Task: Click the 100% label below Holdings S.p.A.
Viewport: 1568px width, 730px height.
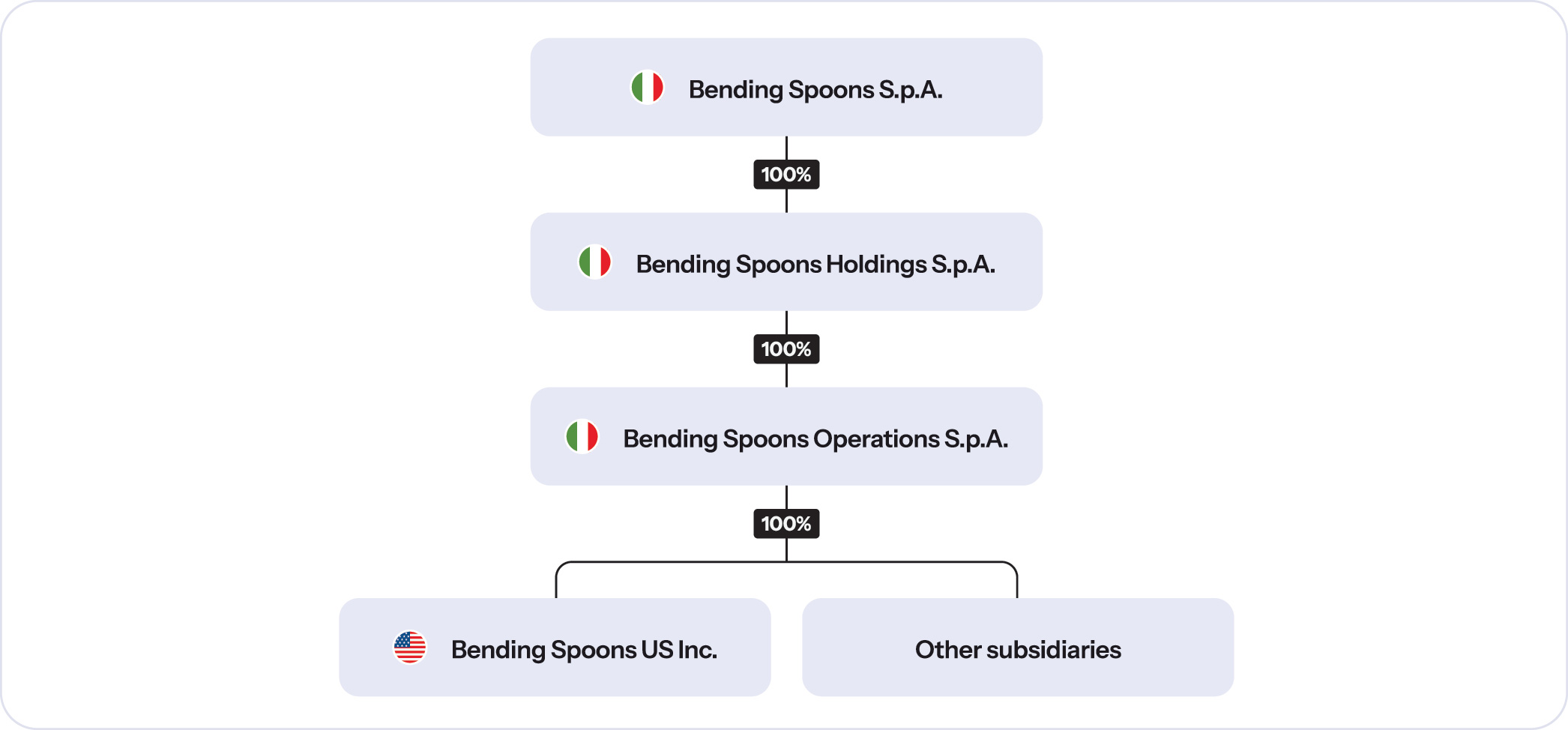Action: (x=786, y=349)
